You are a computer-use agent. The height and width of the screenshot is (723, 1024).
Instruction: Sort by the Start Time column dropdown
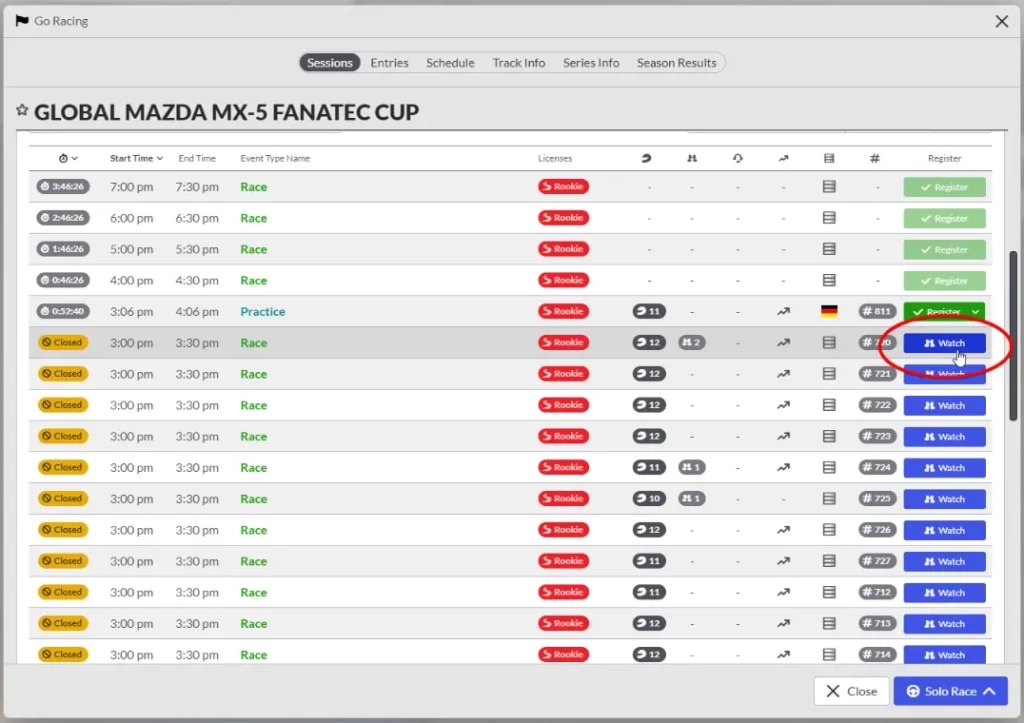(136, 158)
